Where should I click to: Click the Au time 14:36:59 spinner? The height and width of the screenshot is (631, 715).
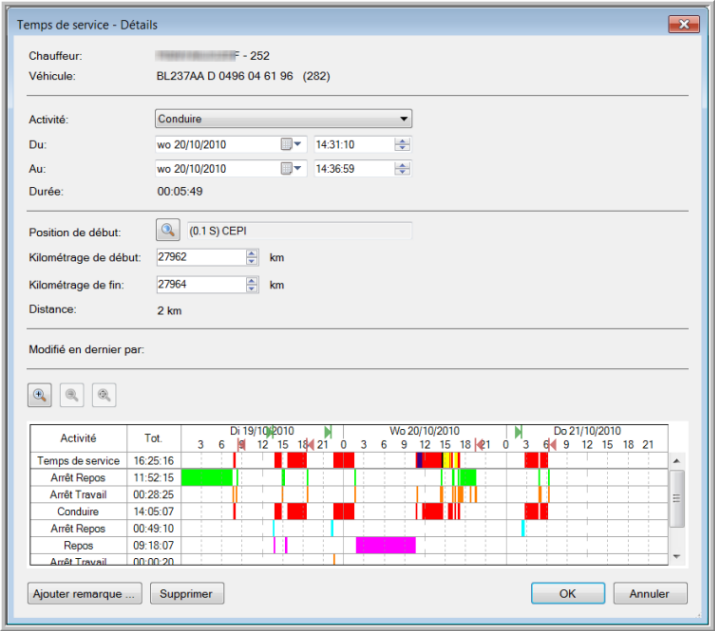pos(402,169)
